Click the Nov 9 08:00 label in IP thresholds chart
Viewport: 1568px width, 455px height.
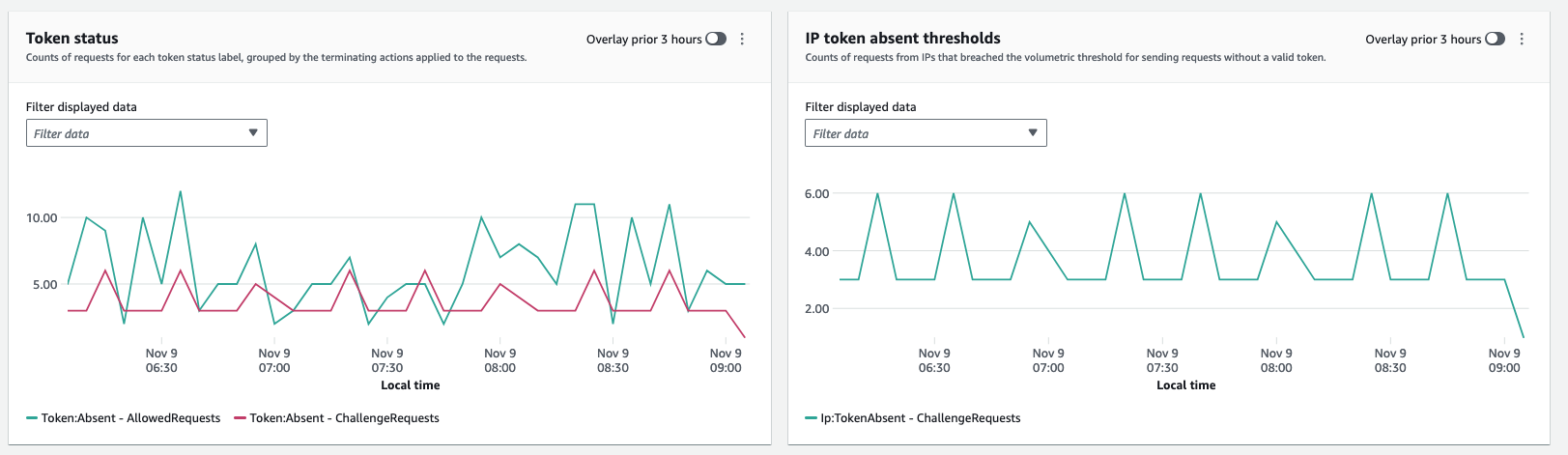point(1276,360)
